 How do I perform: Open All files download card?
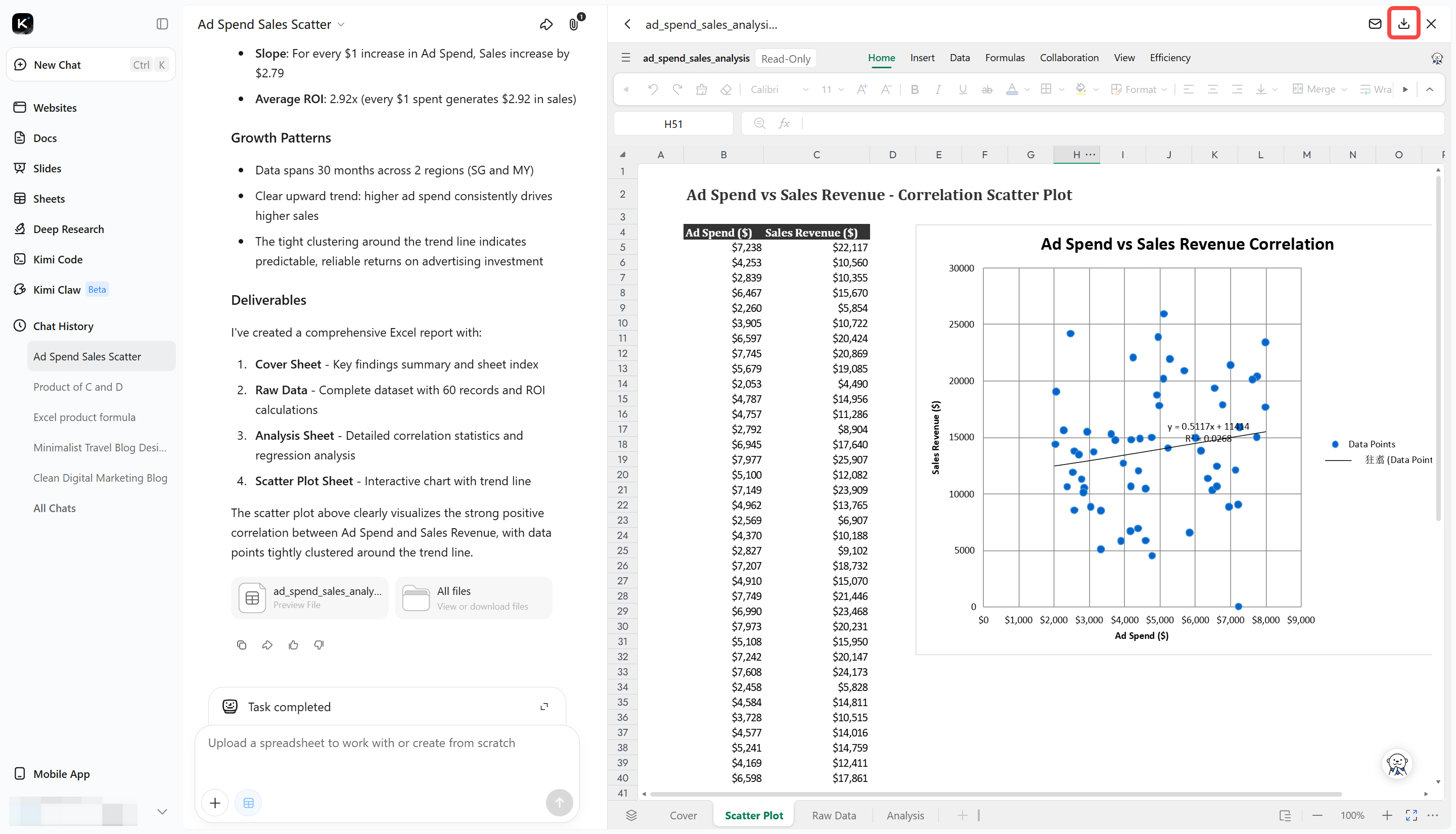(473, 597)
